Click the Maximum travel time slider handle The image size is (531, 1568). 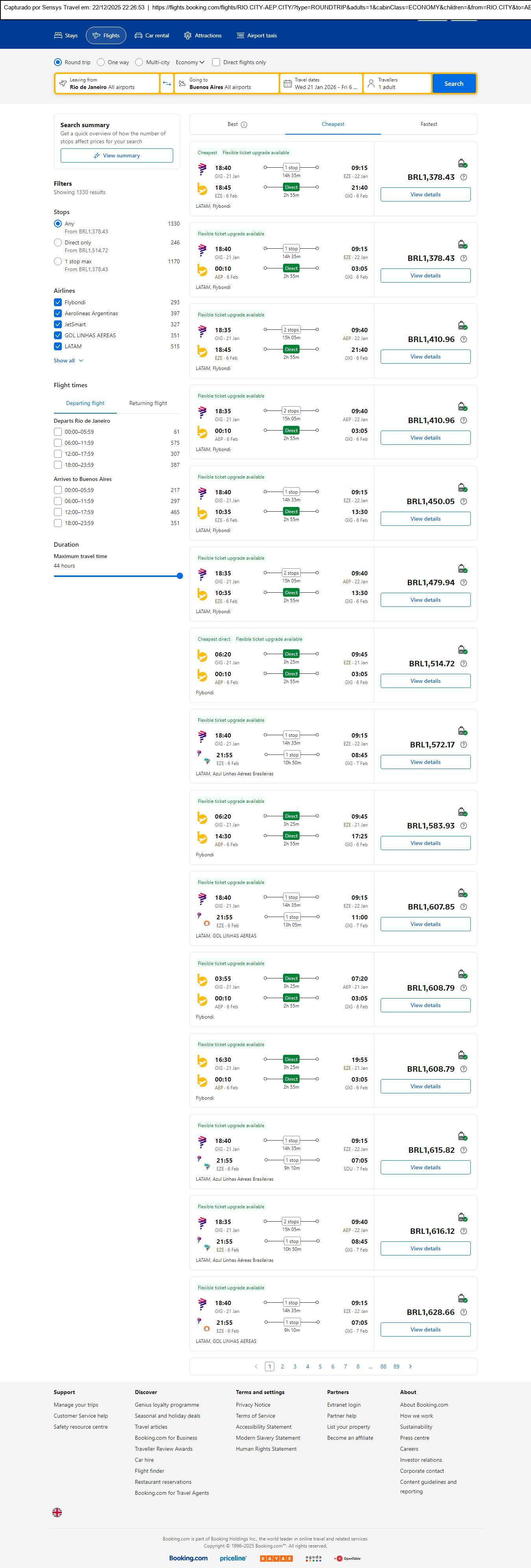click(179, 576)
